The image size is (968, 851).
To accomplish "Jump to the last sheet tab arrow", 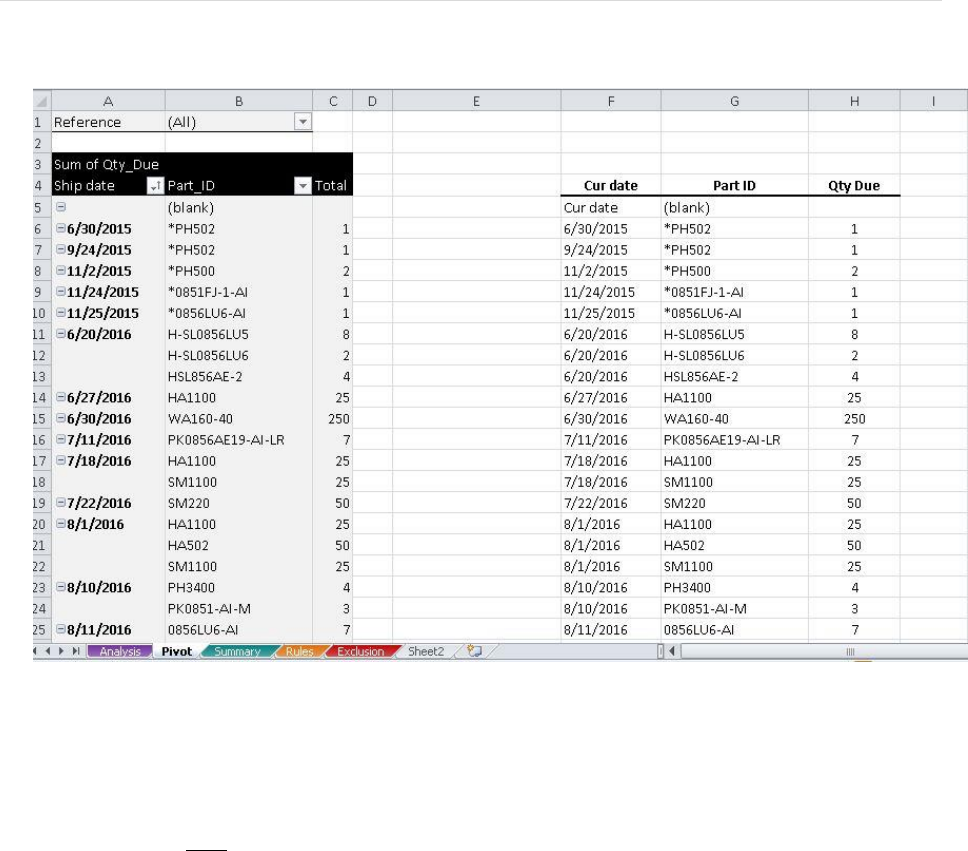I will [75, 651].
